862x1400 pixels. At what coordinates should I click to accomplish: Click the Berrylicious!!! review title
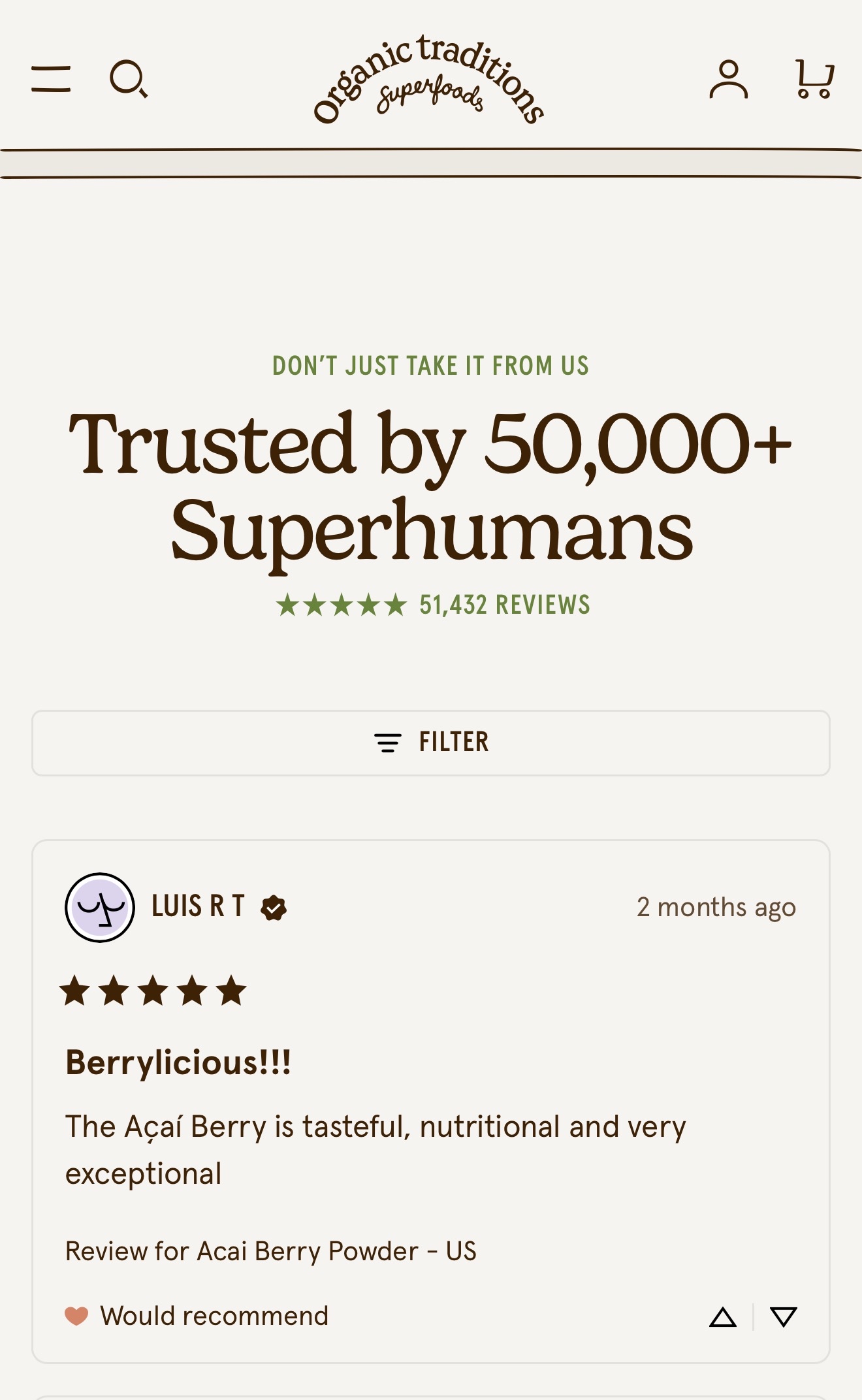point(178,1062)
